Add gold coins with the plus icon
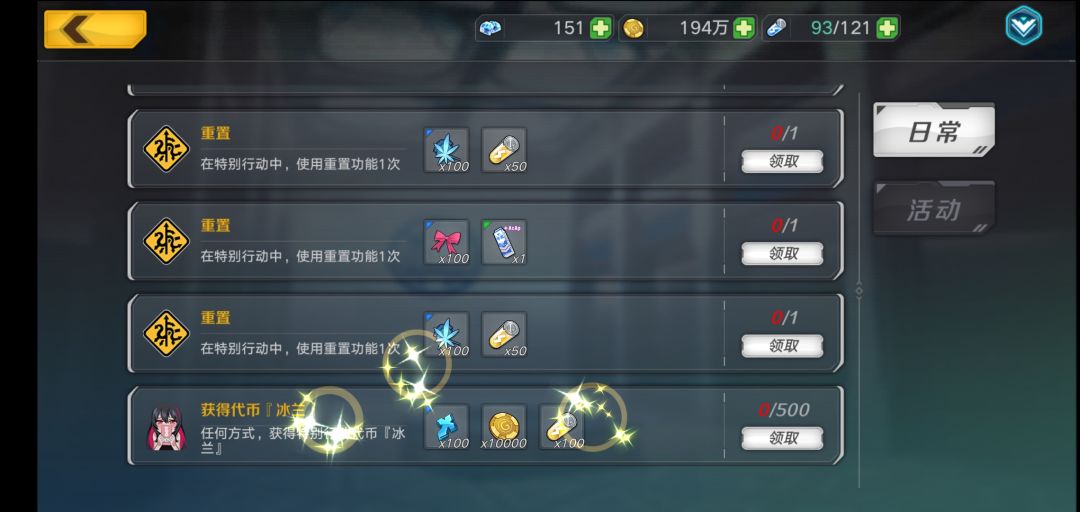 (x=744, y=28)
